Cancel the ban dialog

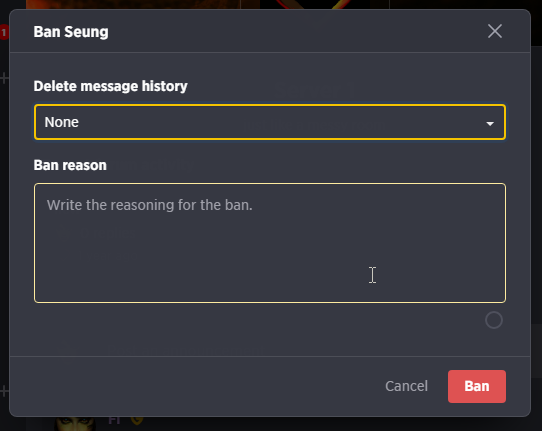pos(406,386)
